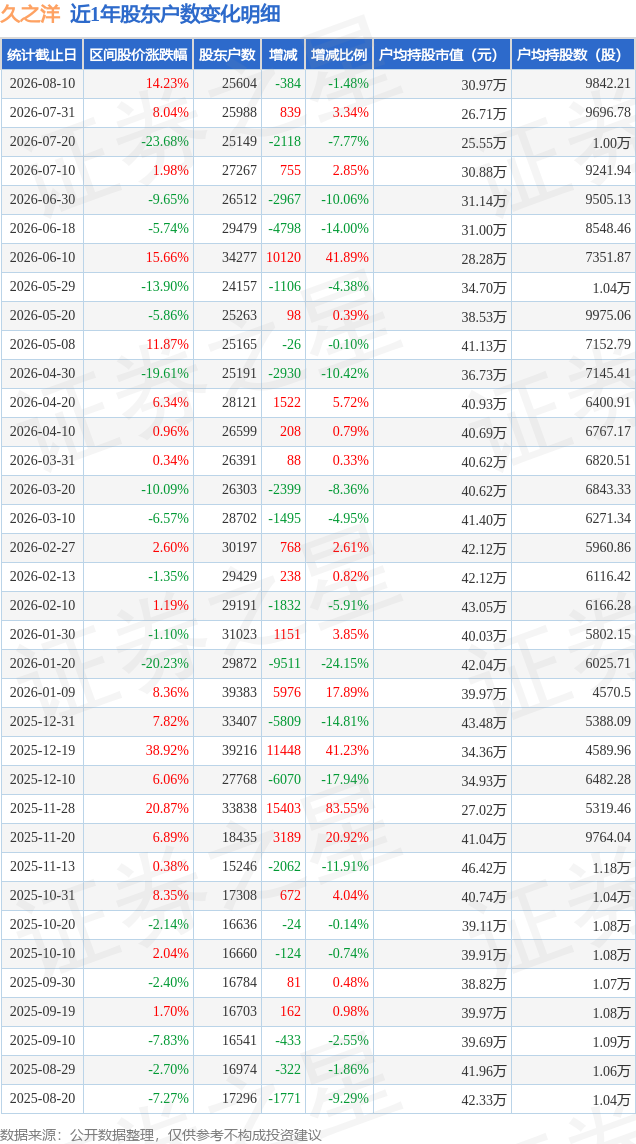Click the 近1年股东户数变化明细 heading

pyautogui.click(x=175, y=15)
